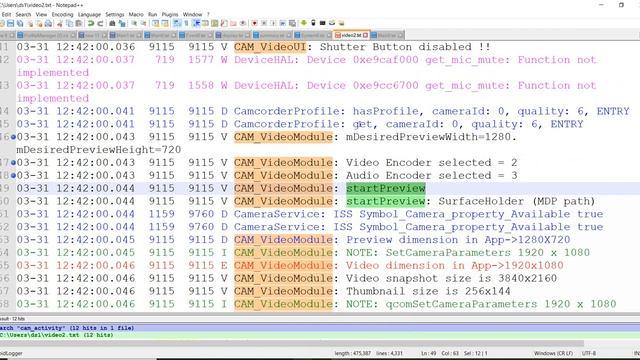Click the phone-shaped plugin toolbar icon
640x360 pixels.
313,23
